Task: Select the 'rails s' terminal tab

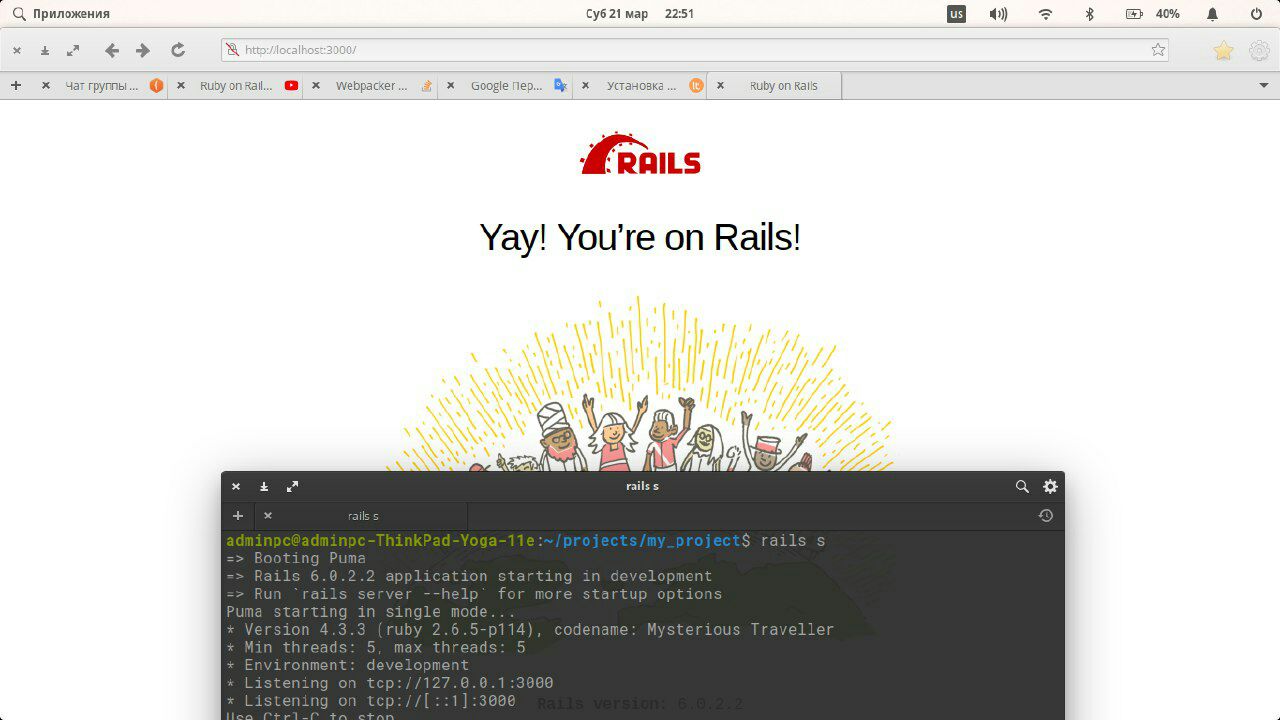Action: 363,516
